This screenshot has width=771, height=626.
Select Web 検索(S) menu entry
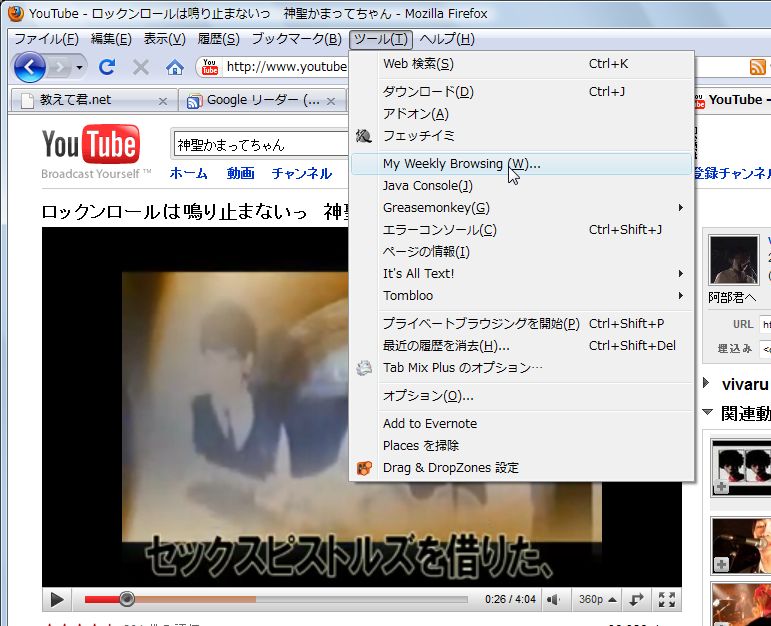[521, 64]
